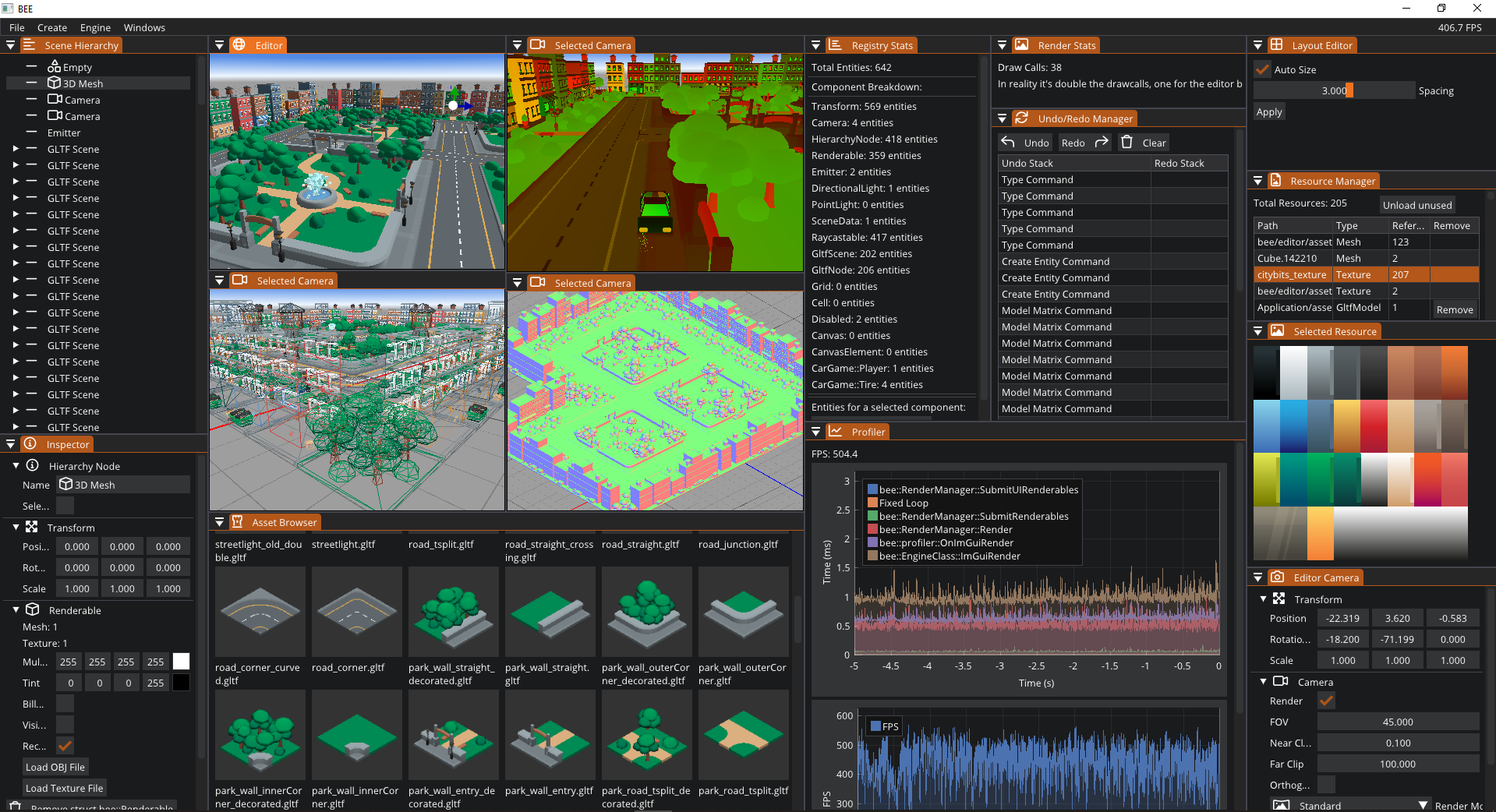Click the 3D Mesh cube icon in Scene Hierarchy

(53, 83)
